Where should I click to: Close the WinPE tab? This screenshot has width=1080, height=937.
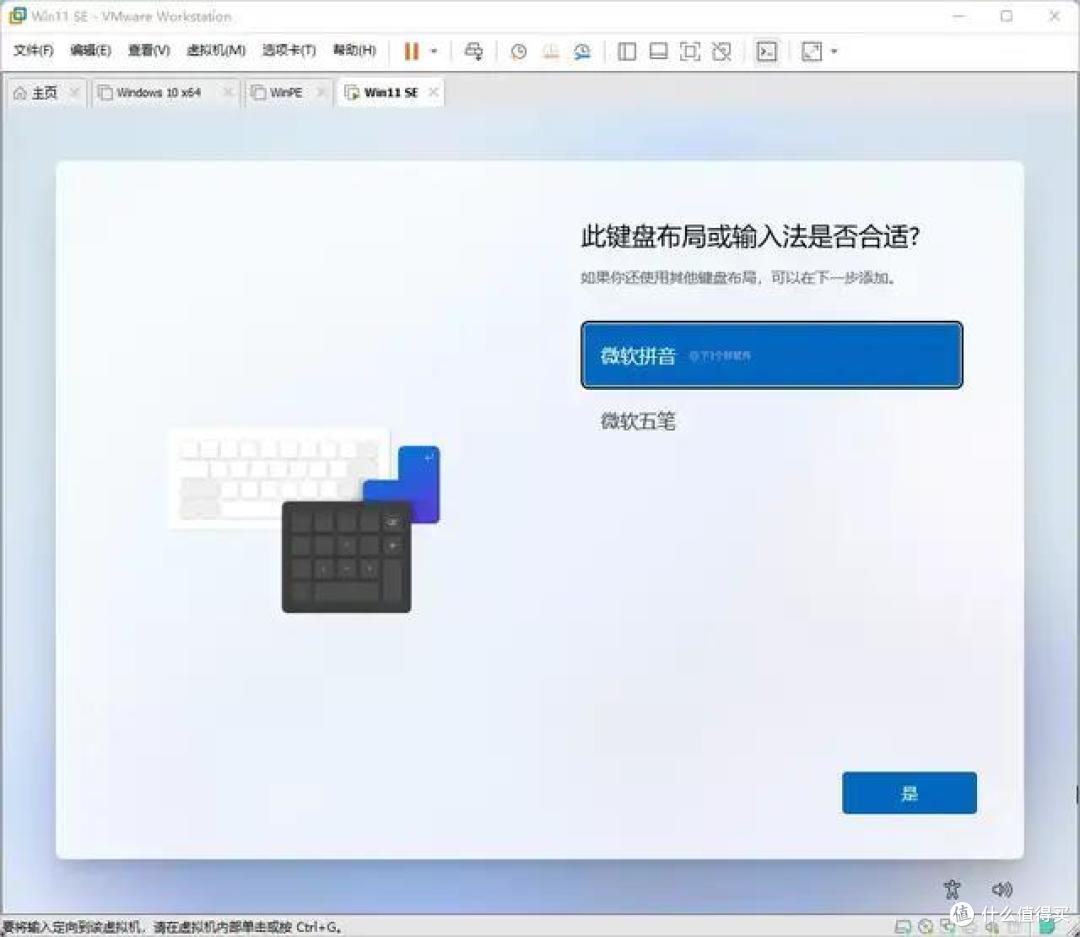coord(320,92)
